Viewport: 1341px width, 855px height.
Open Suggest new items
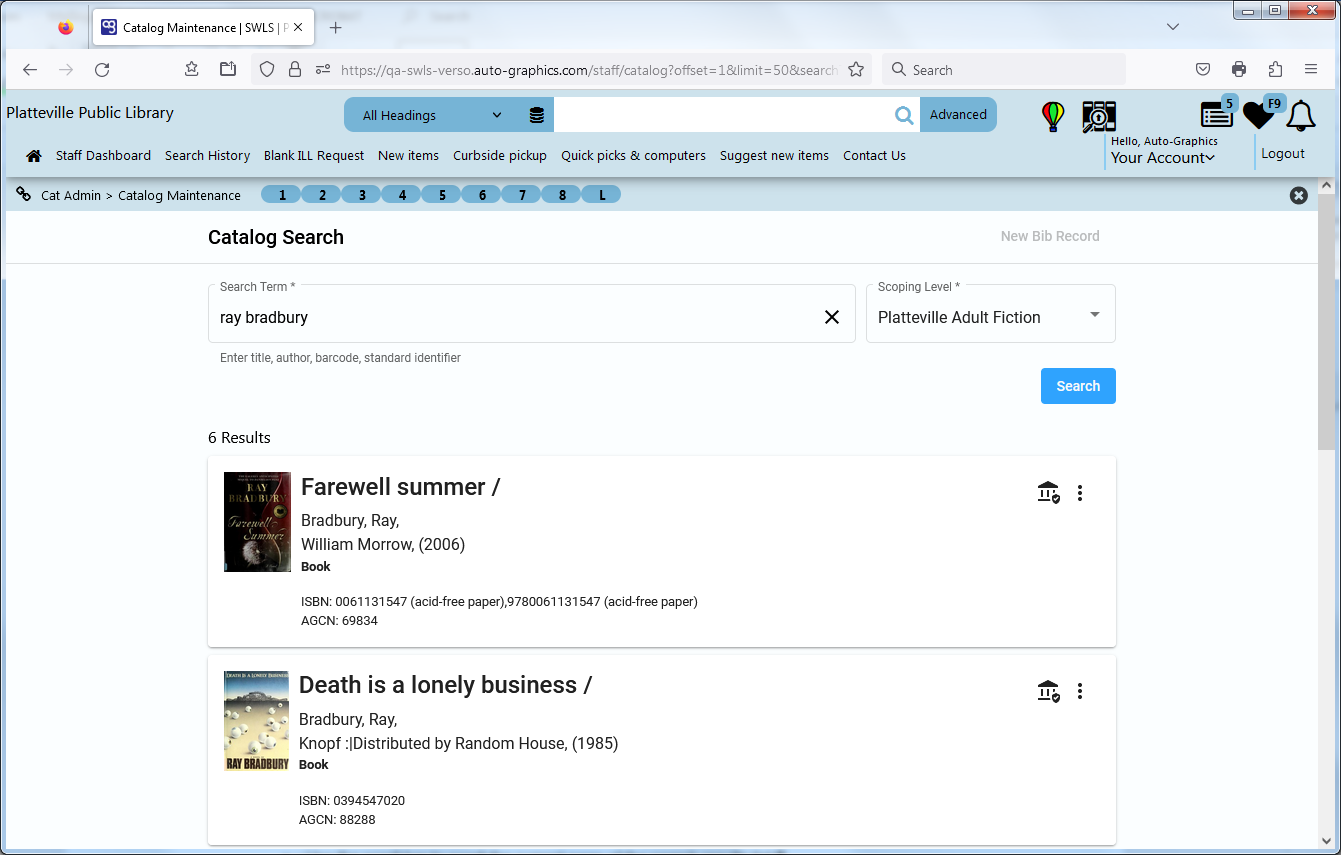774,156
